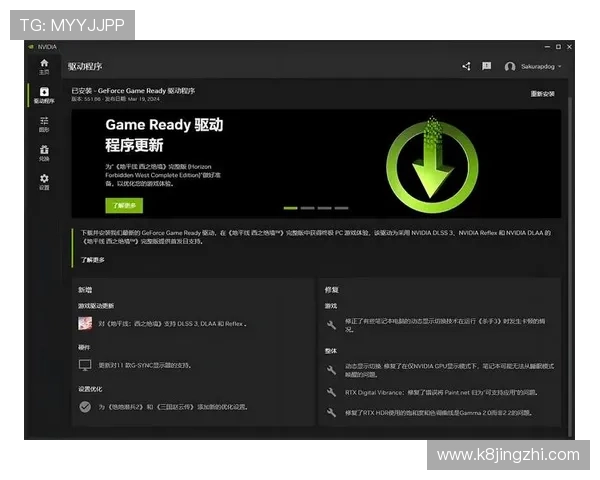Minimize the NVIDIA app window

pyautogui.click(x=547, y=47)
